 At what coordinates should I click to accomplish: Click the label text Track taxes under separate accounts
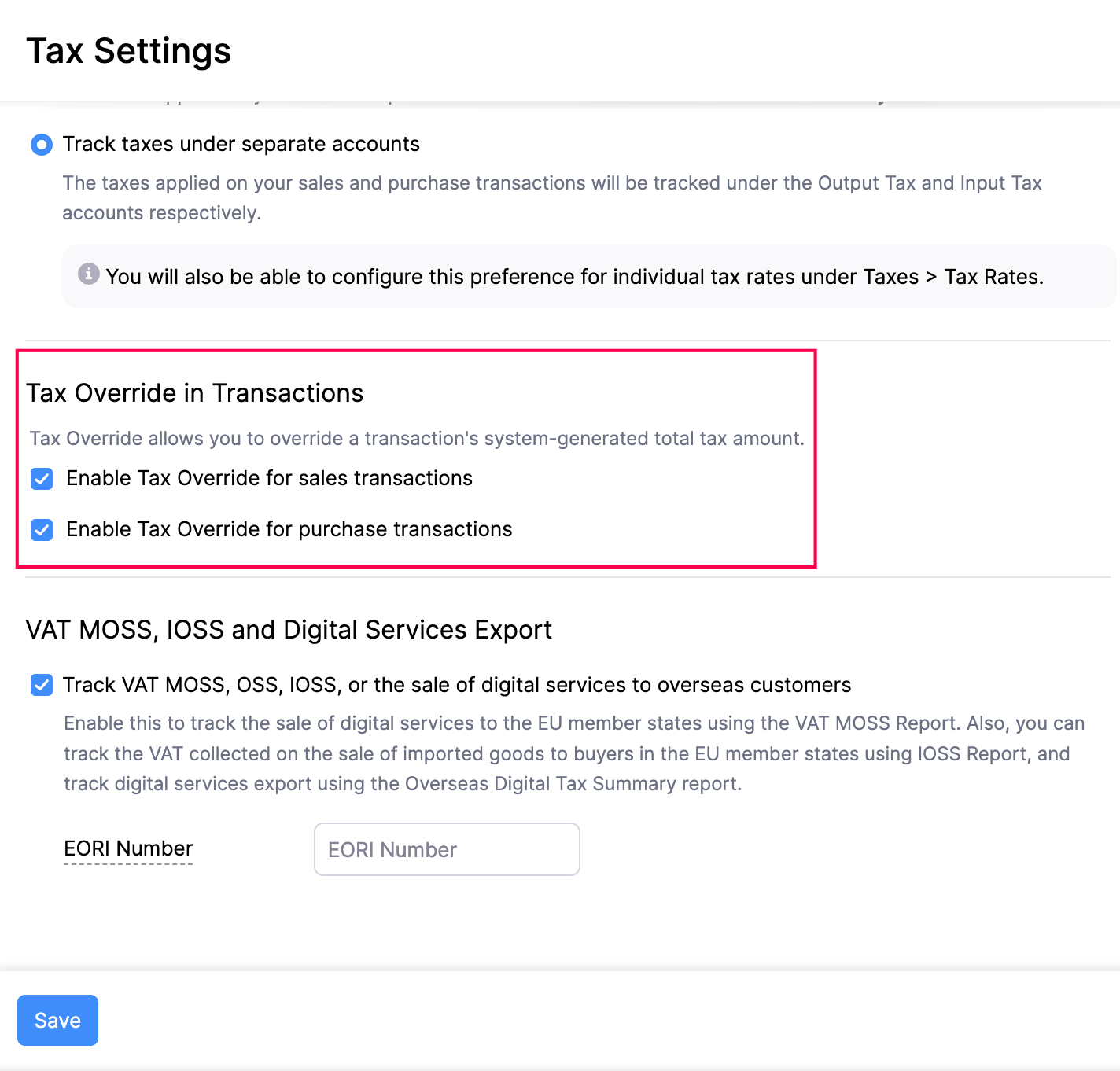(x=241, y=145)
